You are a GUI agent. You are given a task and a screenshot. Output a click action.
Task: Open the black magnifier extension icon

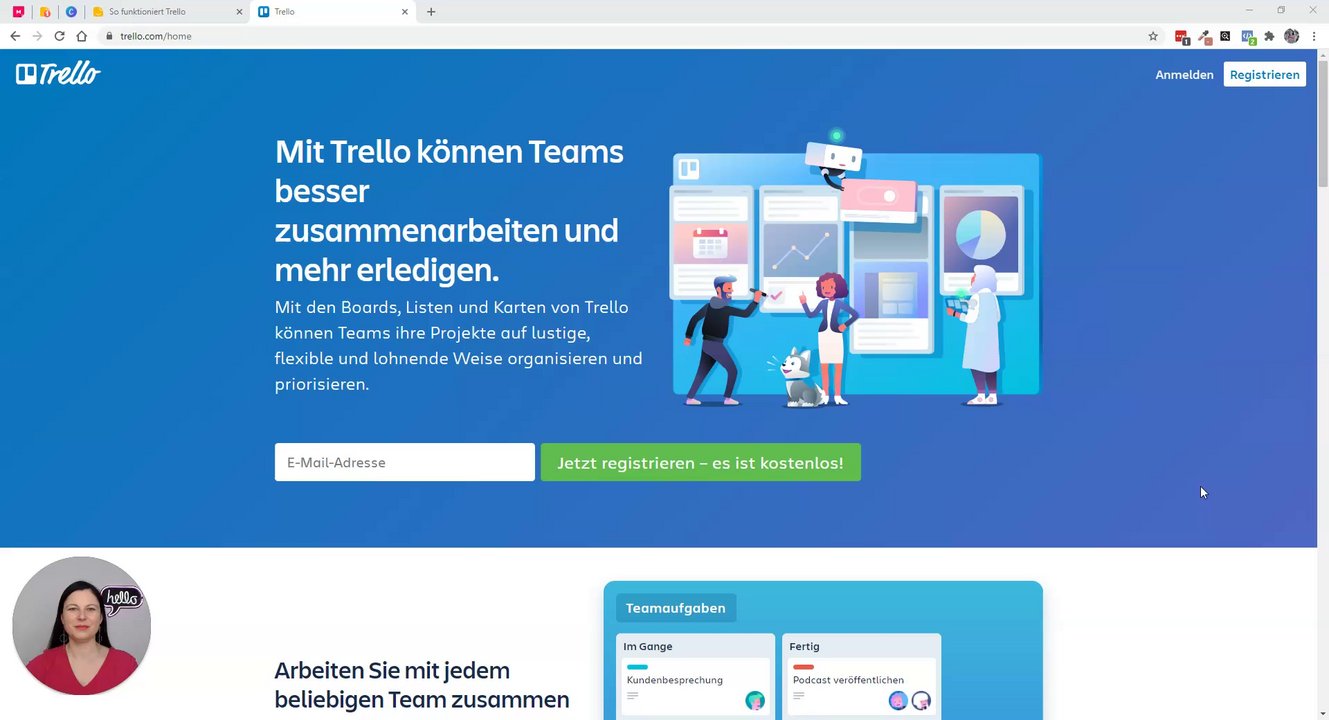click(x=1225, y=36)
